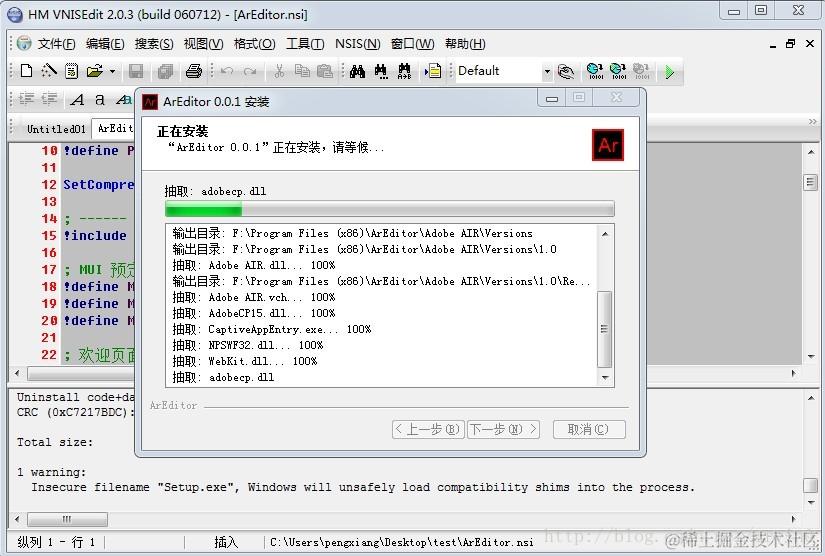Screen dimensions: 825x556
Task: Restore down the ArEditor.nsi document window
Action: 790,44
